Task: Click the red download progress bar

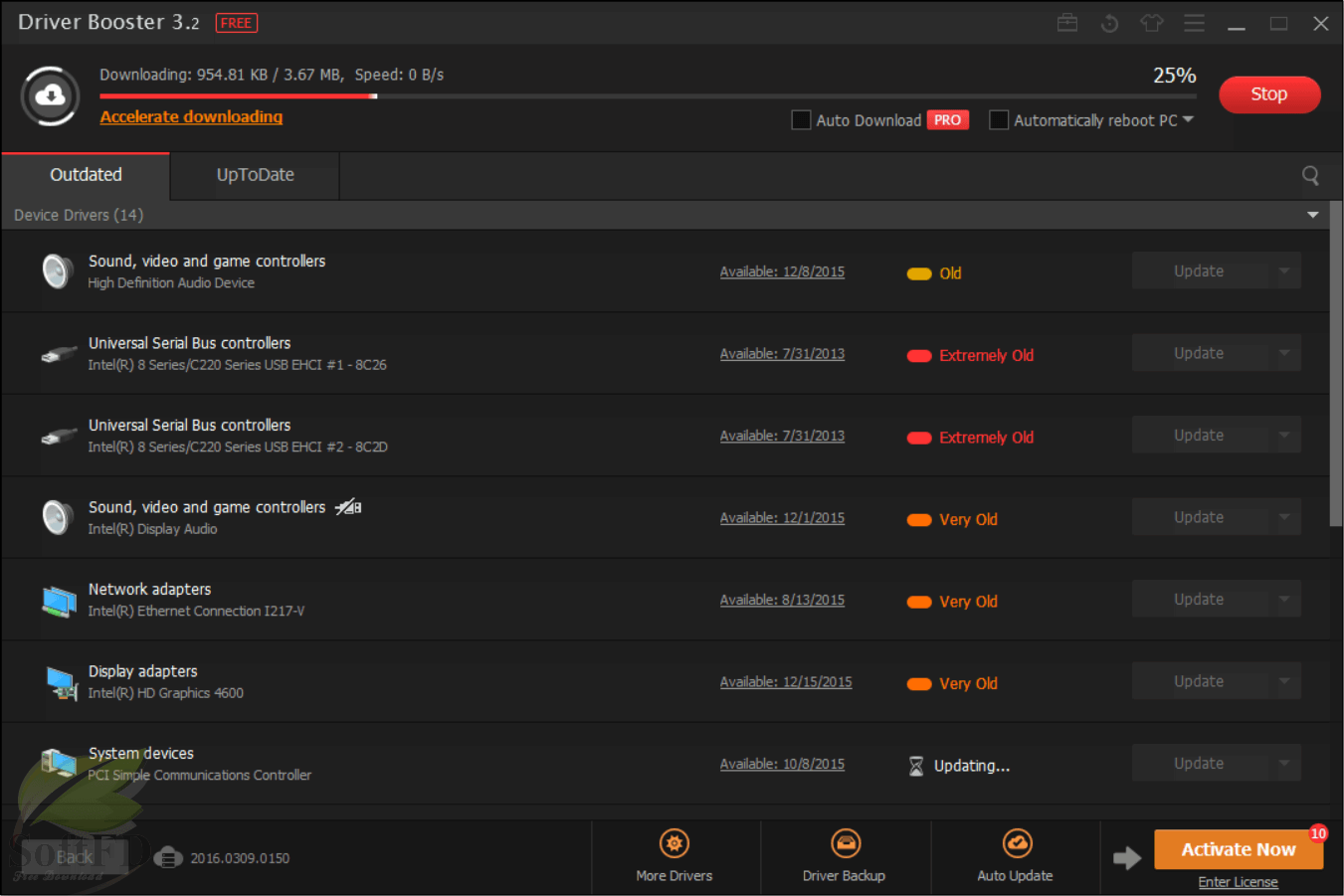Action: pos(238,96)
